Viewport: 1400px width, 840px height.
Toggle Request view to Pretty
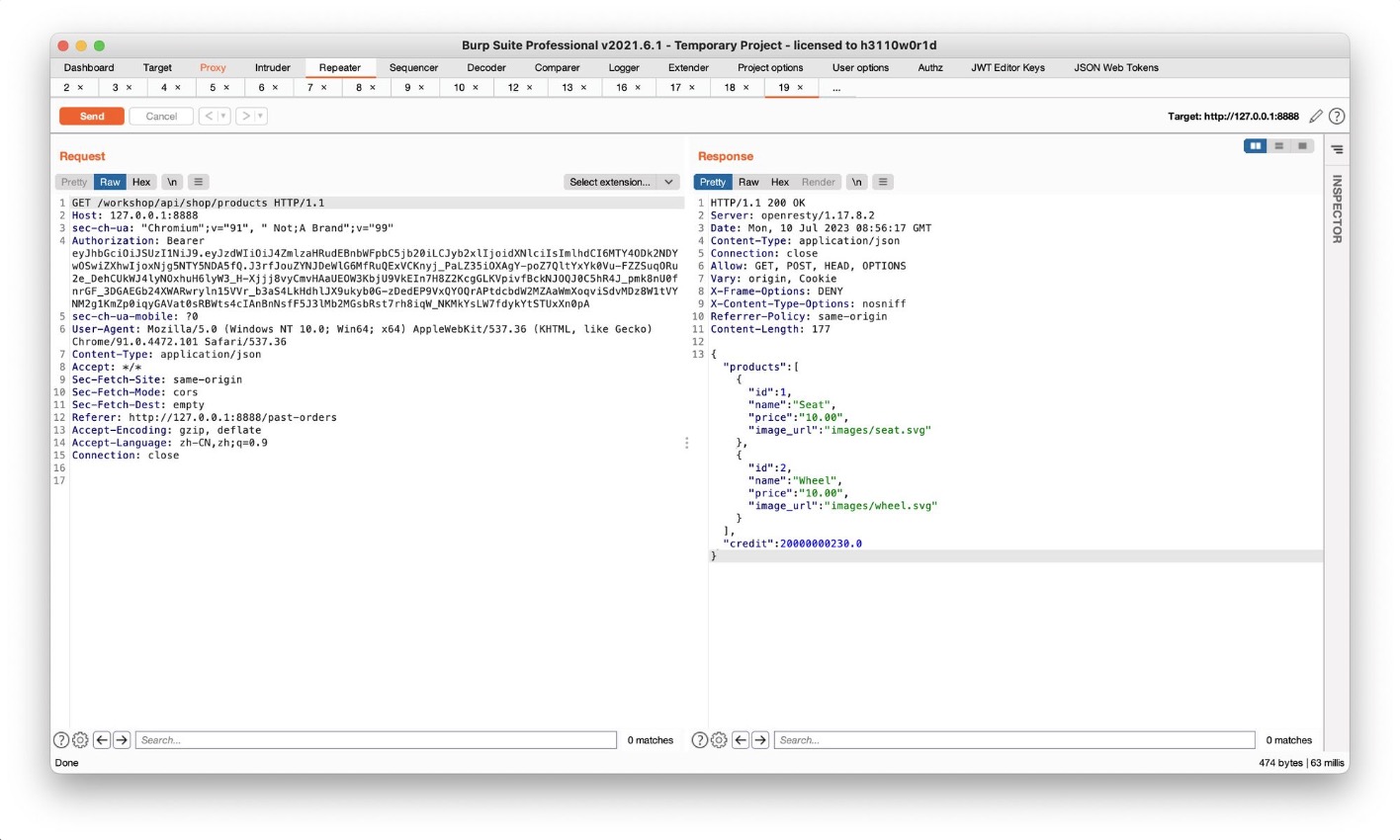[x=74, y=182]
